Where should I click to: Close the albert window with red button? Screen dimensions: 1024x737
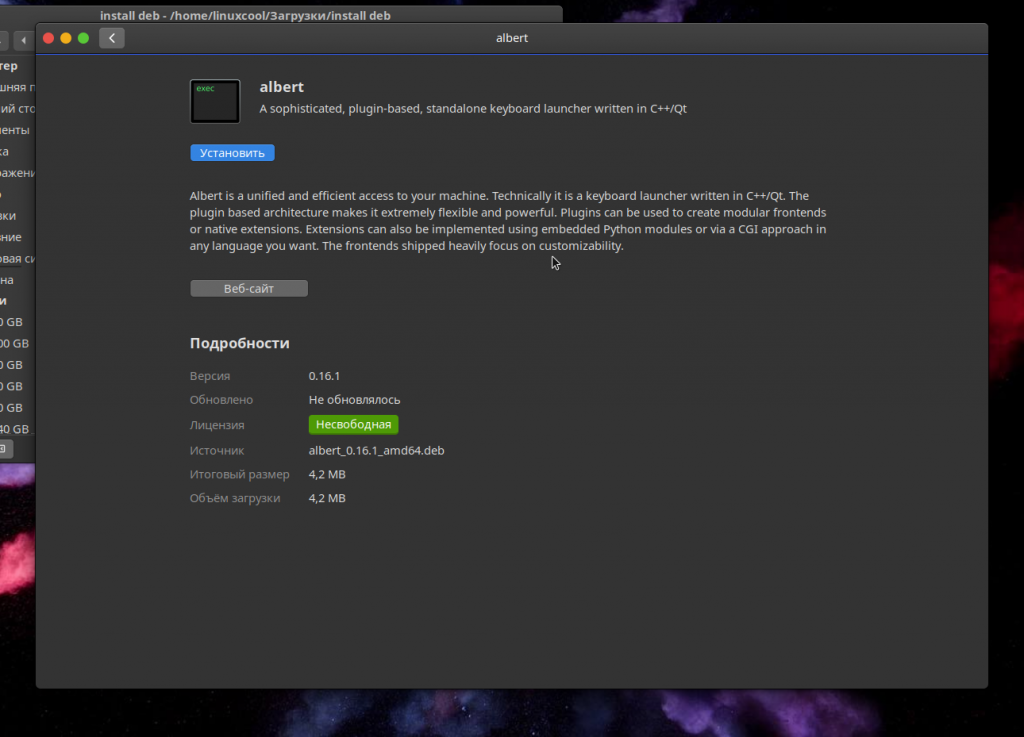tap(48, 38)
